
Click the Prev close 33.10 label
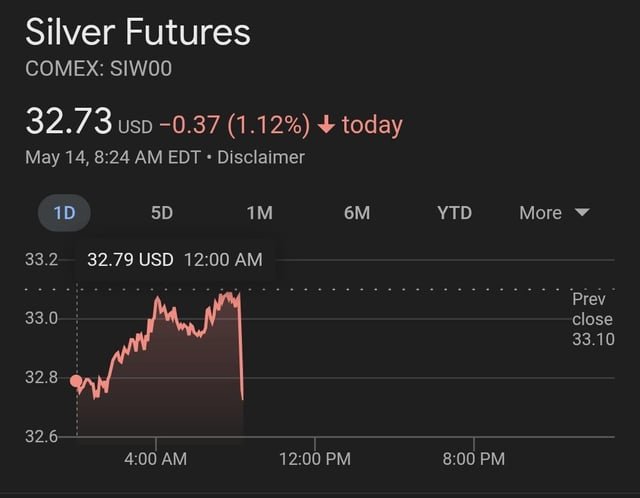click(x=591, y=319)
